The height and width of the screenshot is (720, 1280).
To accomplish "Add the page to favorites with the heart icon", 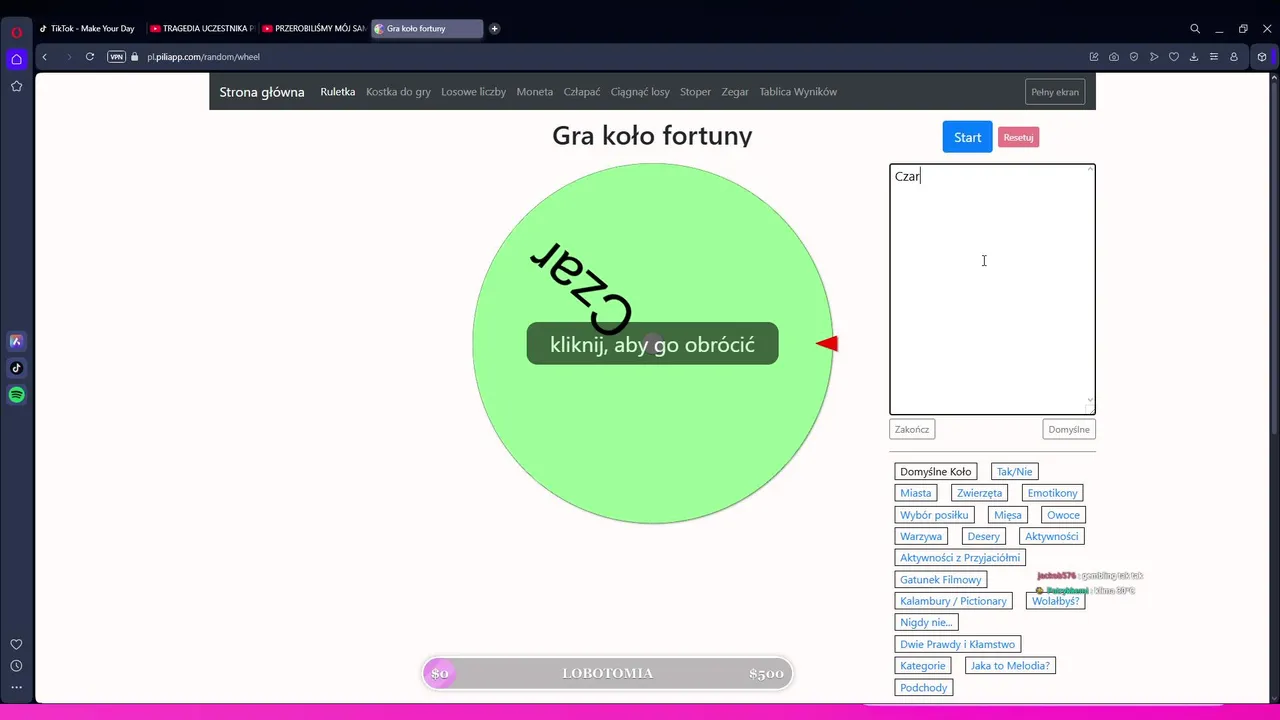I will [x=1174, y=57].
